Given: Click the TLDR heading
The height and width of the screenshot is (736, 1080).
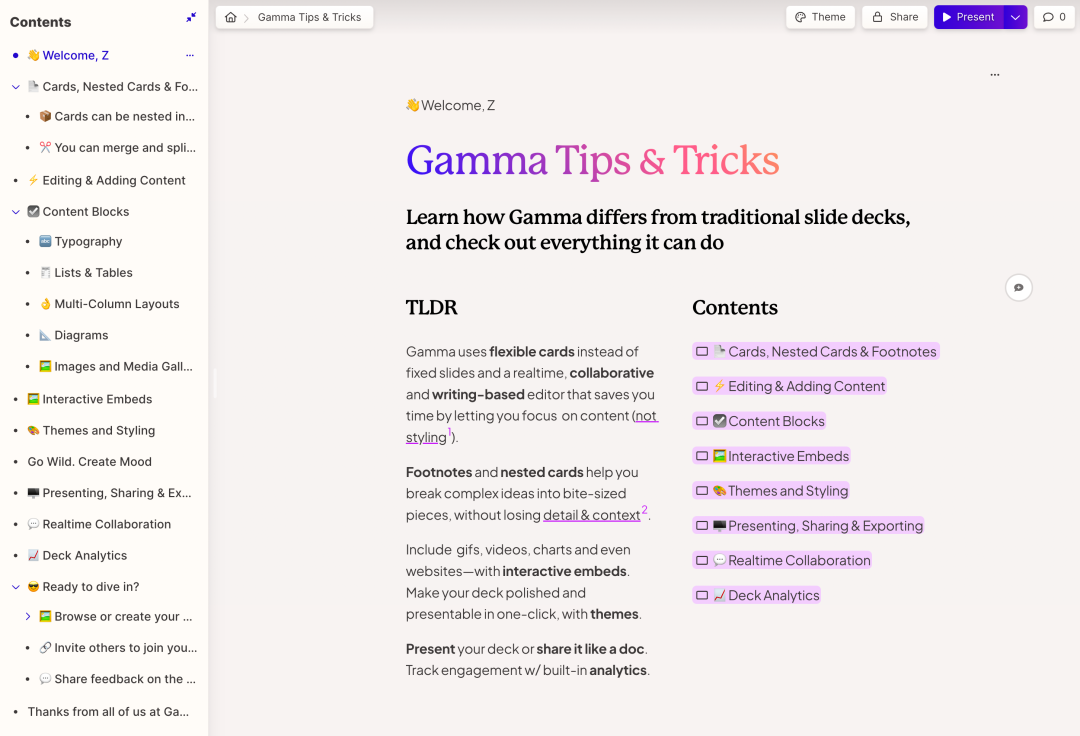Looking at the screenshot, I should pyautogui.click(x=431, y=307).
